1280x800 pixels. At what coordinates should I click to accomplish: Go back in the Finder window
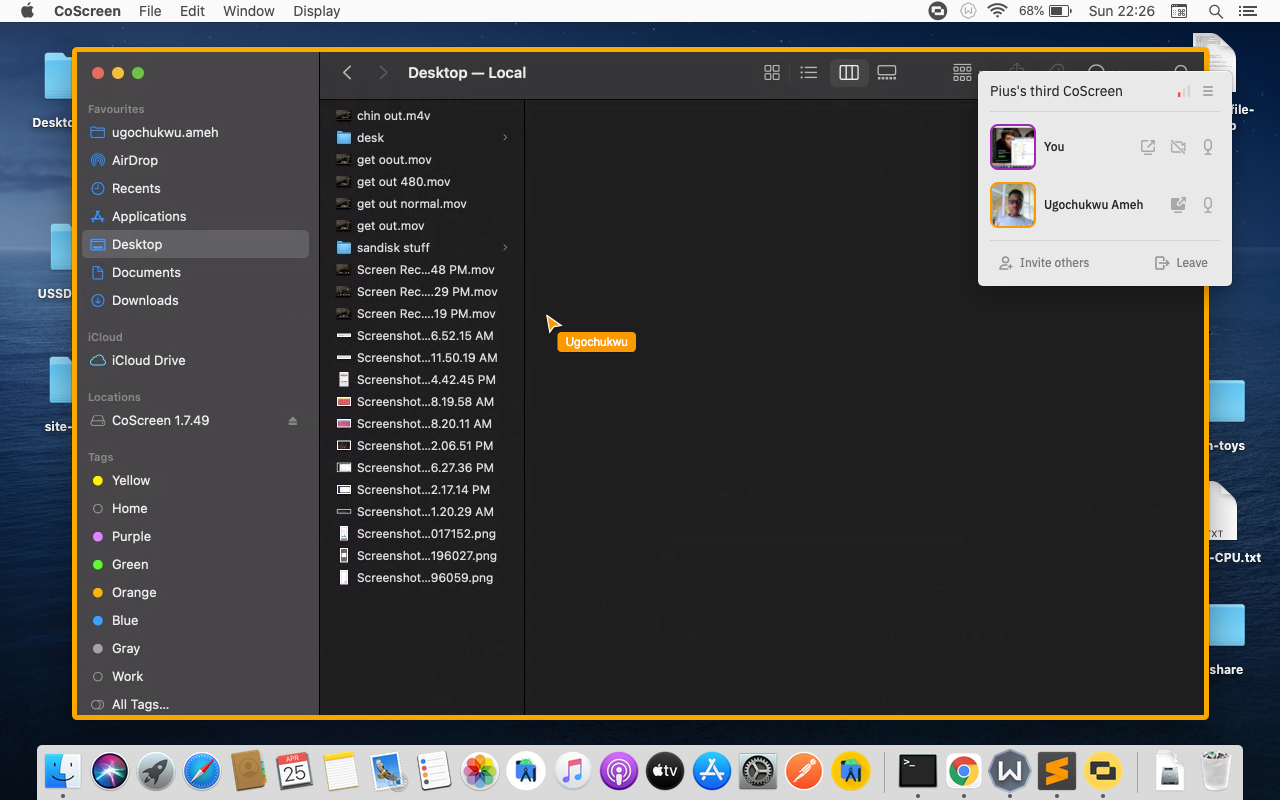[347, 73]
